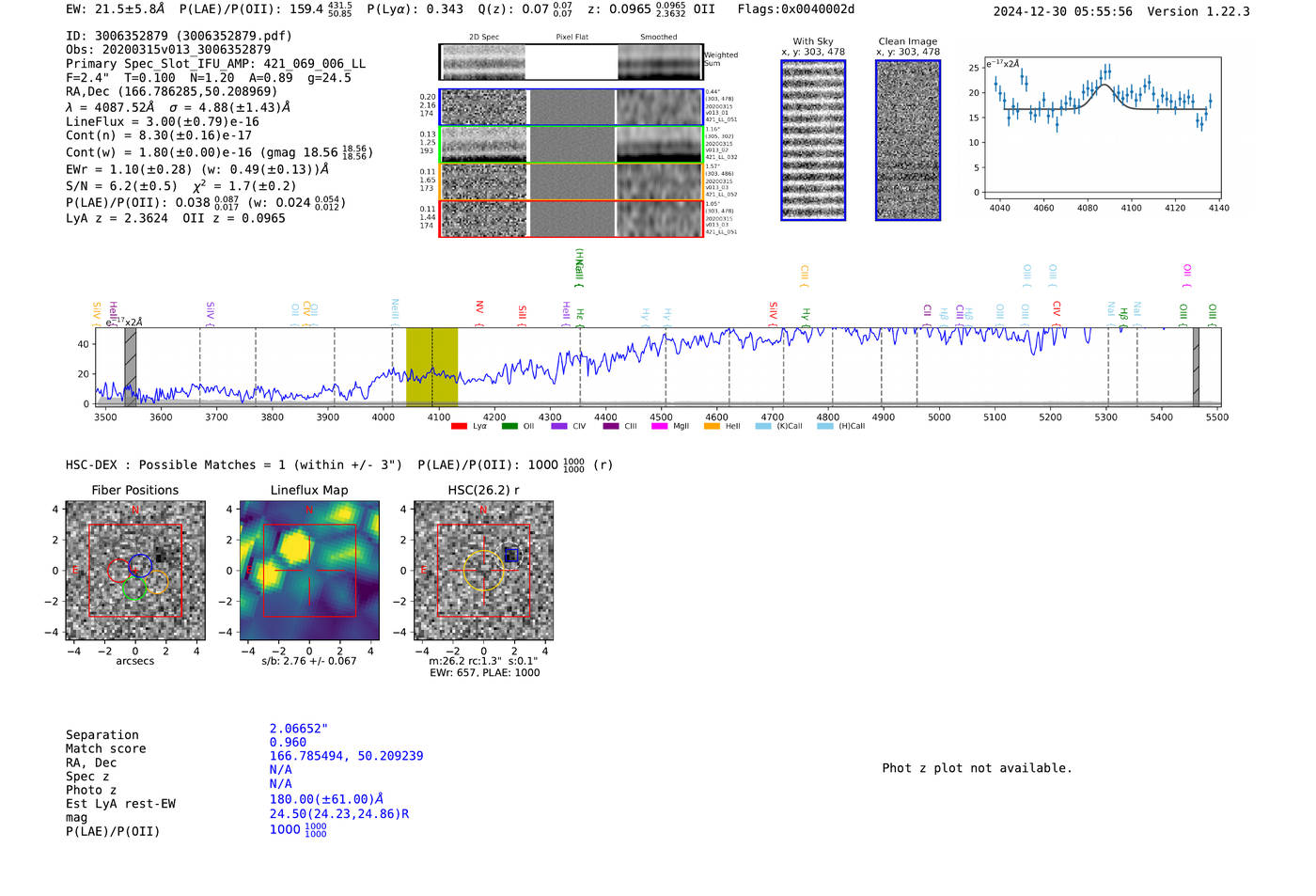Click the s/b: 2.76 +/- 0.067 caption
Image resolution: width=1316 pixels, height=896 pixels.
(x=309, y=661)
